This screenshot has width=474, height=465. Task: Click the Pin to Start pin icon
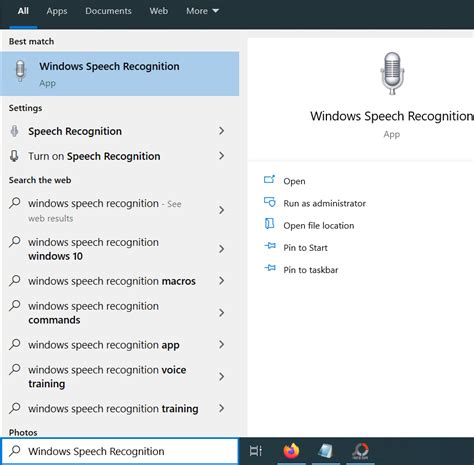tap(270, 246)
